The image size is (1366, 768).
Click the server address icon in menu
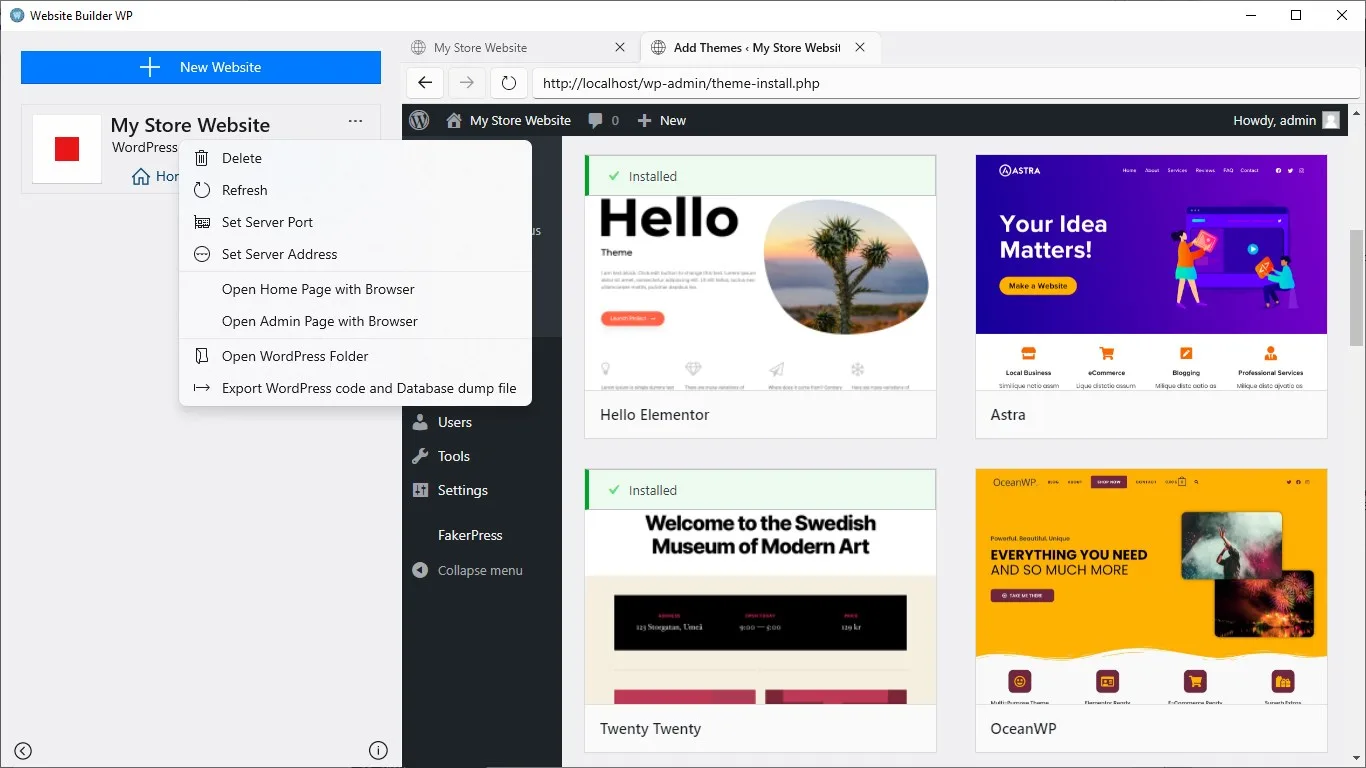202,254
